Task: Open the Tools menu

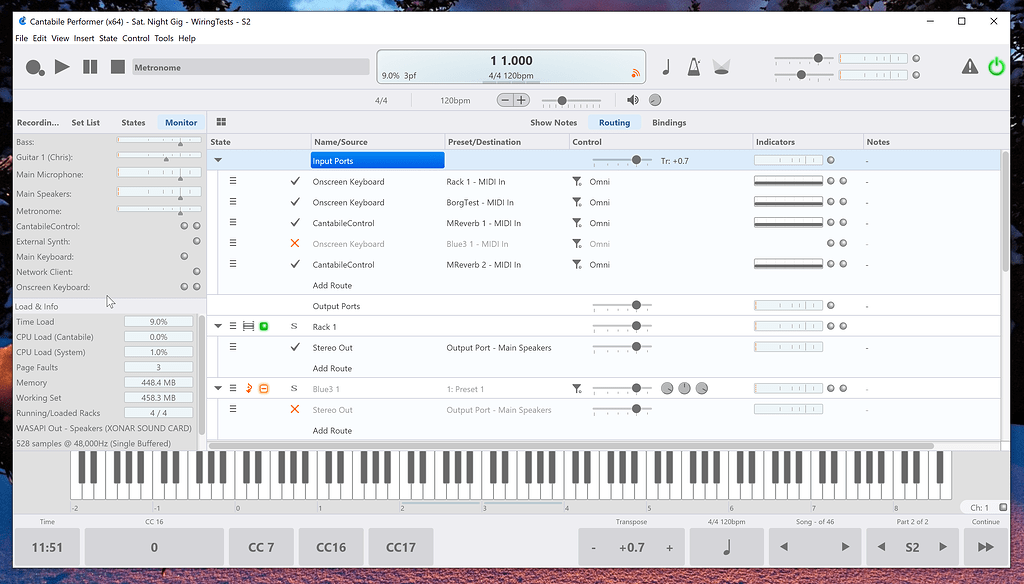Action: (x=164, y=38)
